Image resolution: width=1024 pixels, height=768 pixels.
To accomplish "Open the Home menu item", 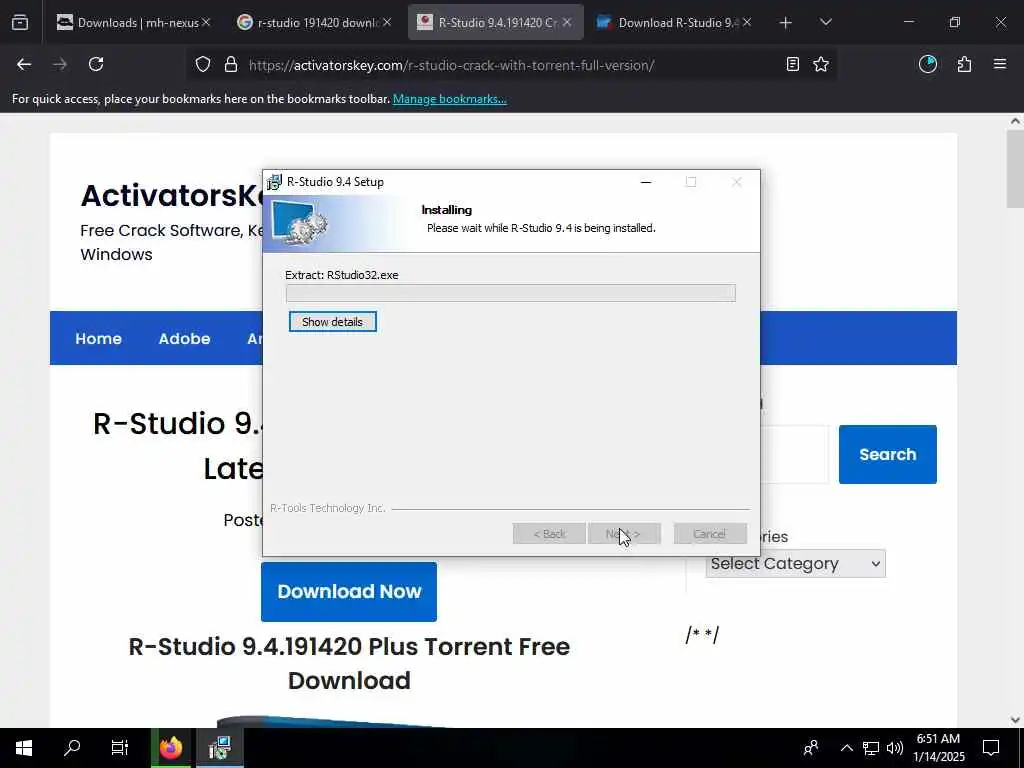I will click(98, 338).
